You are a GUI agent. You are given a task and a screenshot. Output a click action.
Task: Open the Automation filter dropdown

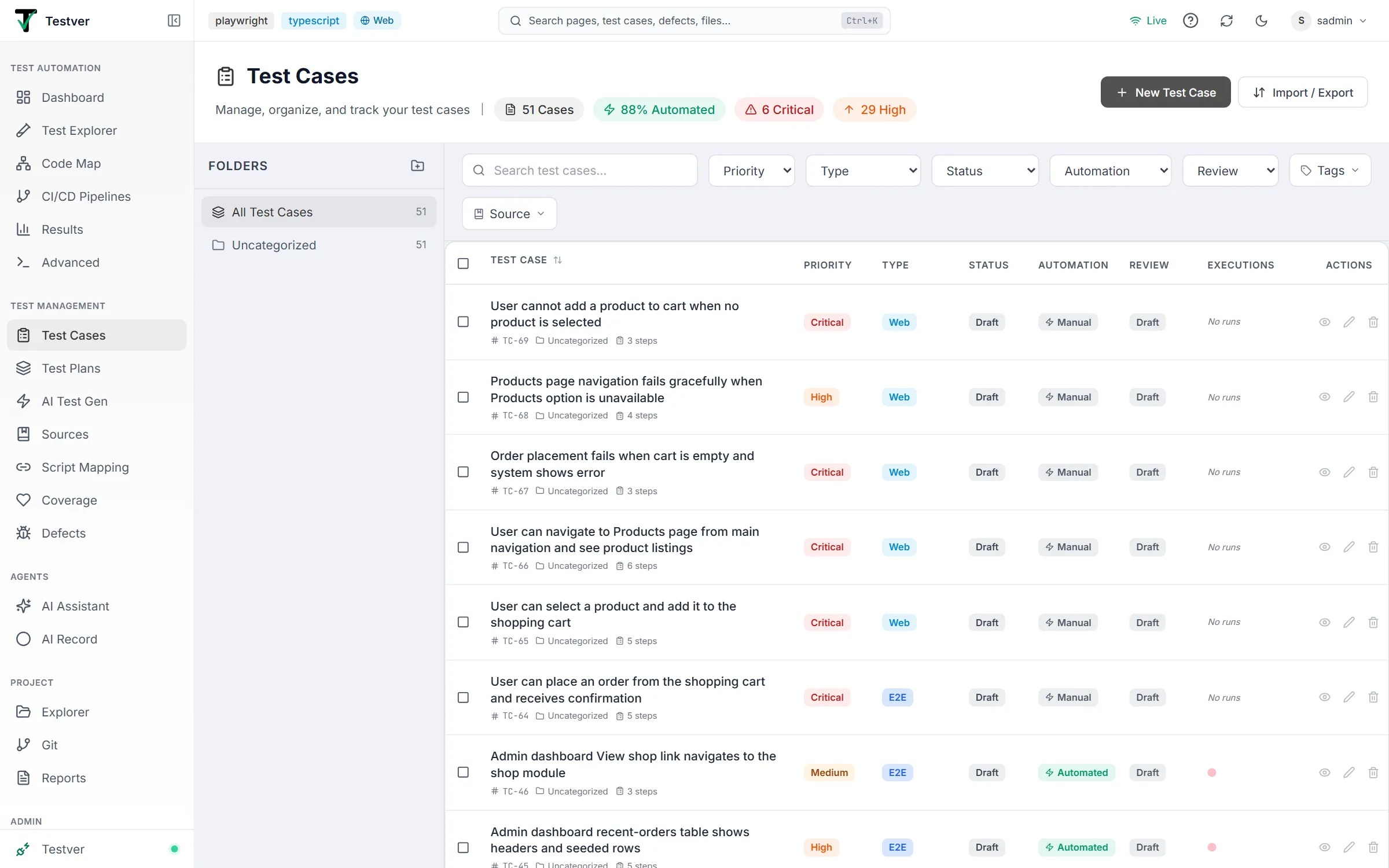pos(1111,171)
